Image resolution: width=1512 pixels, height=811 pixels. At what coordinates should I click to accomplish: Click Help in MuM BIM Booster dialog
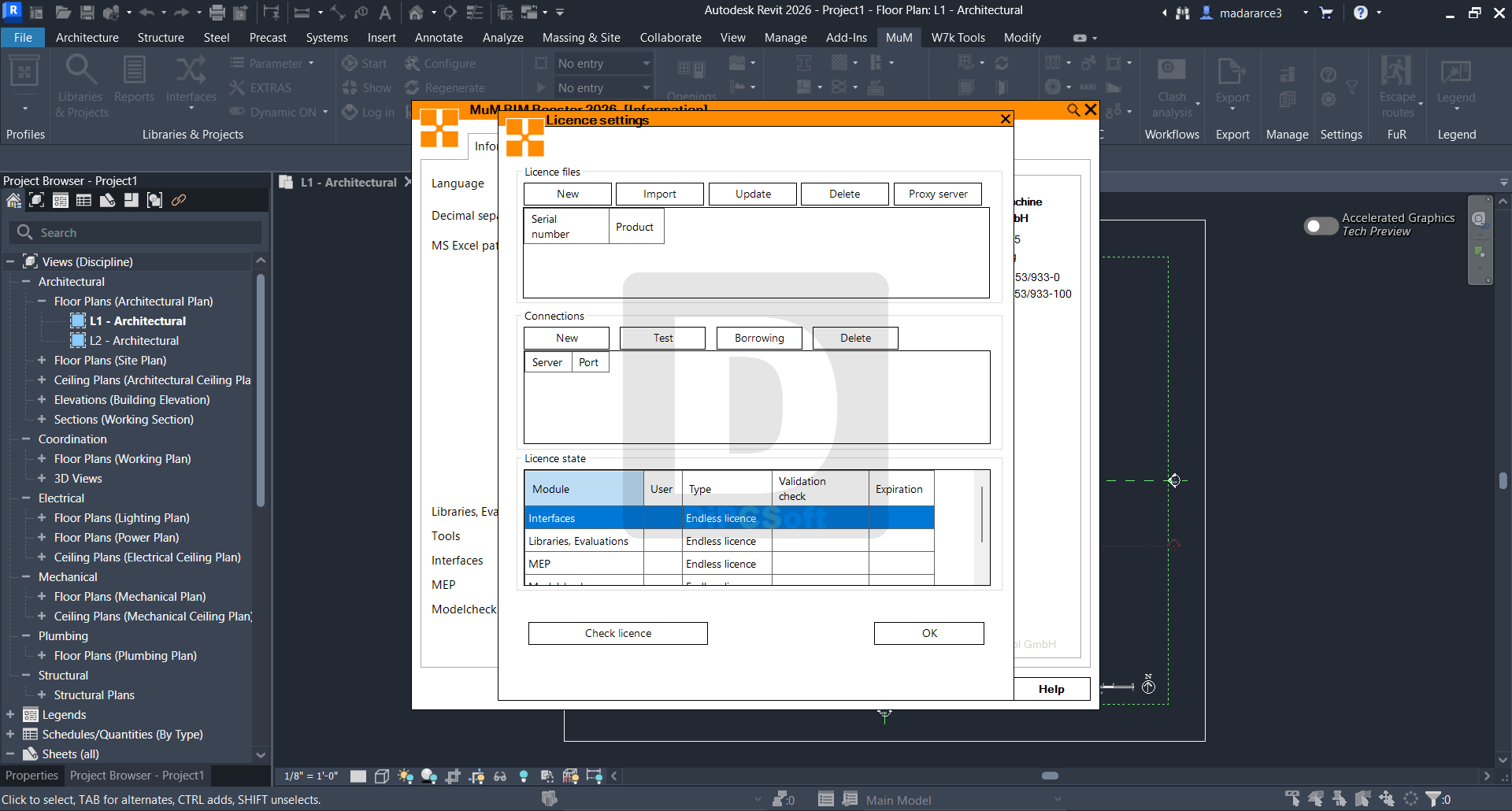coord(1051,689)
